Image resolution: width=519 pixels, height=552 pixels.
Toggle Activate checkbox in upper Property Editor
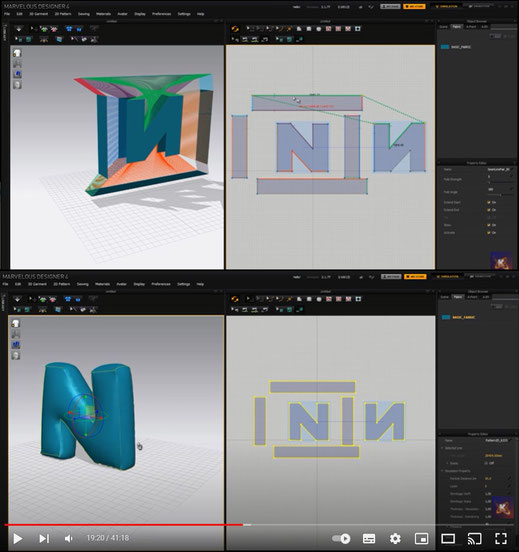pyautogui.click(x=489, y=233)
